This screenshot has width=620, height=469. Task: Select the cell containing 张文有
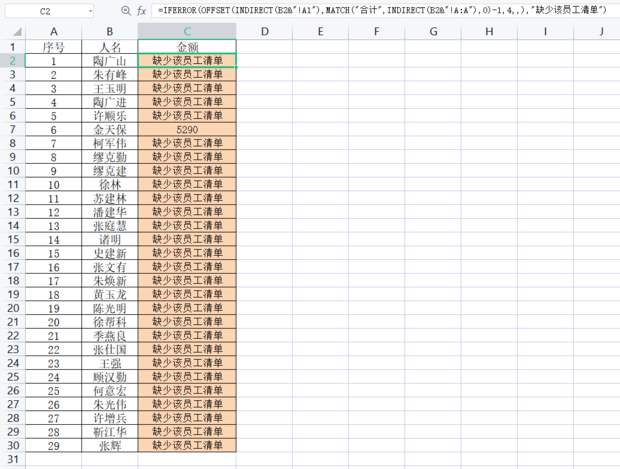point(110,267)
